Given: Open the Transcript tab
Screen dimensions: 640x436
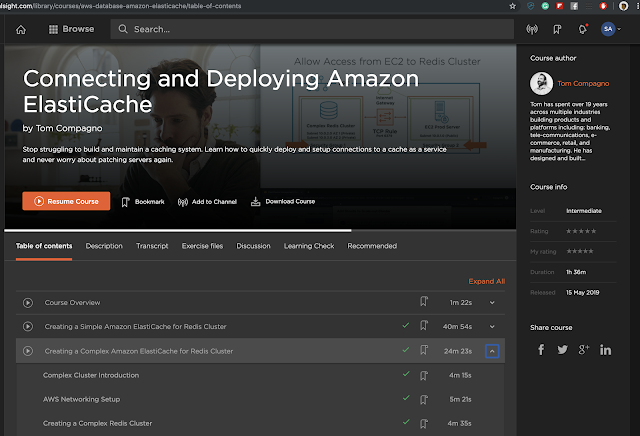Looking at the screenshot, I should click(x=152, y=246).
